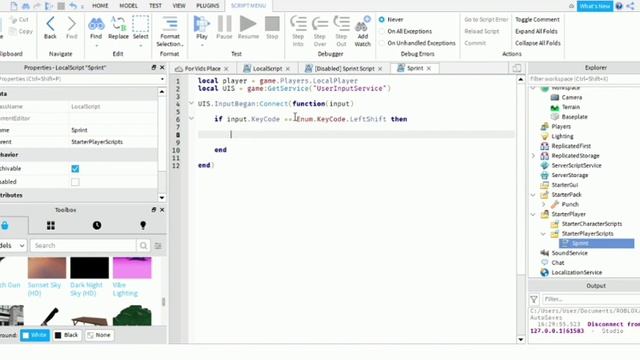640x360 pixels.
Task: Expand the ReplicatedStorage tree node
Action: click(x=533, y=156)
